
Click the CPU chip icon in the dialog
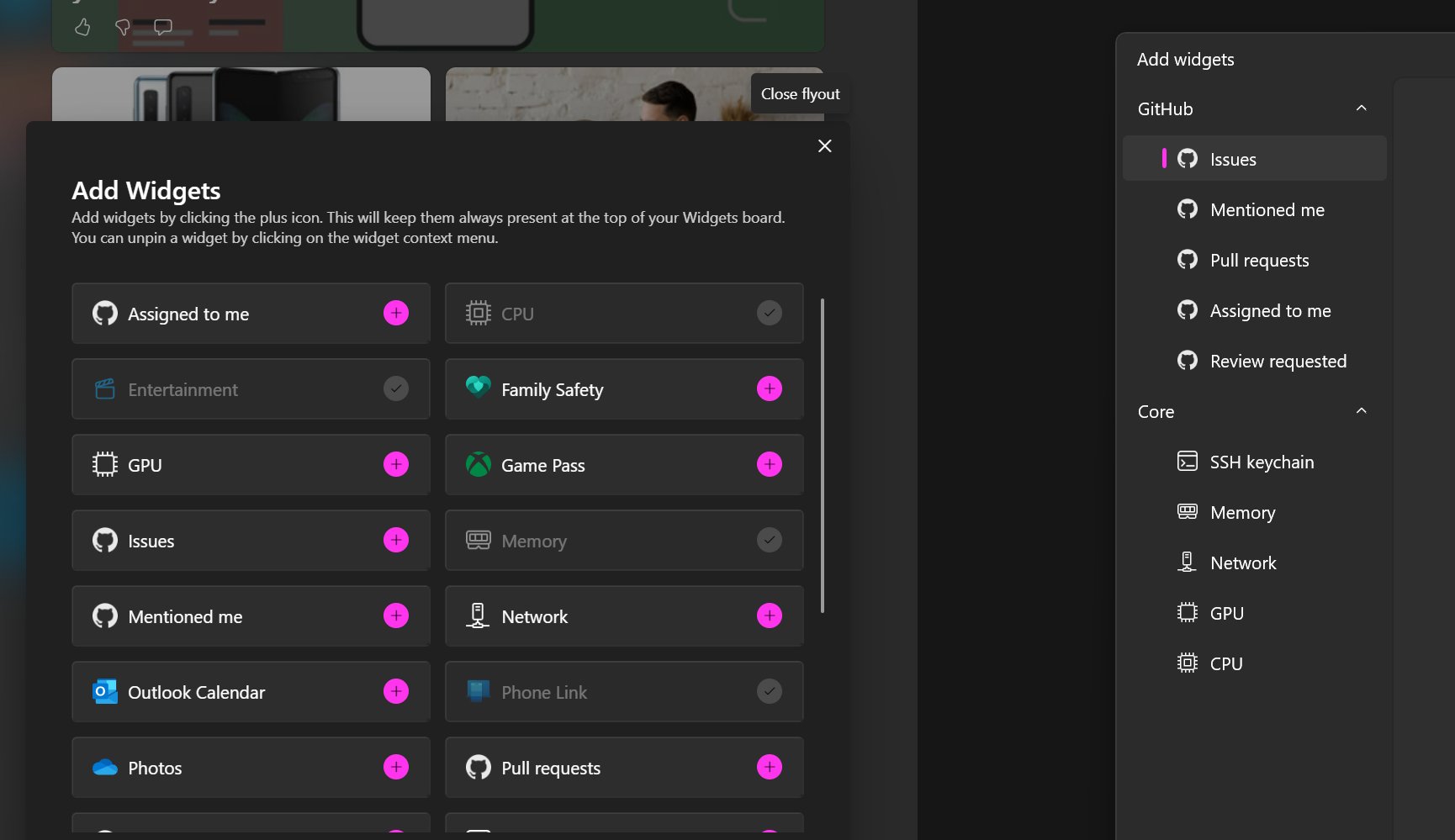478,313
